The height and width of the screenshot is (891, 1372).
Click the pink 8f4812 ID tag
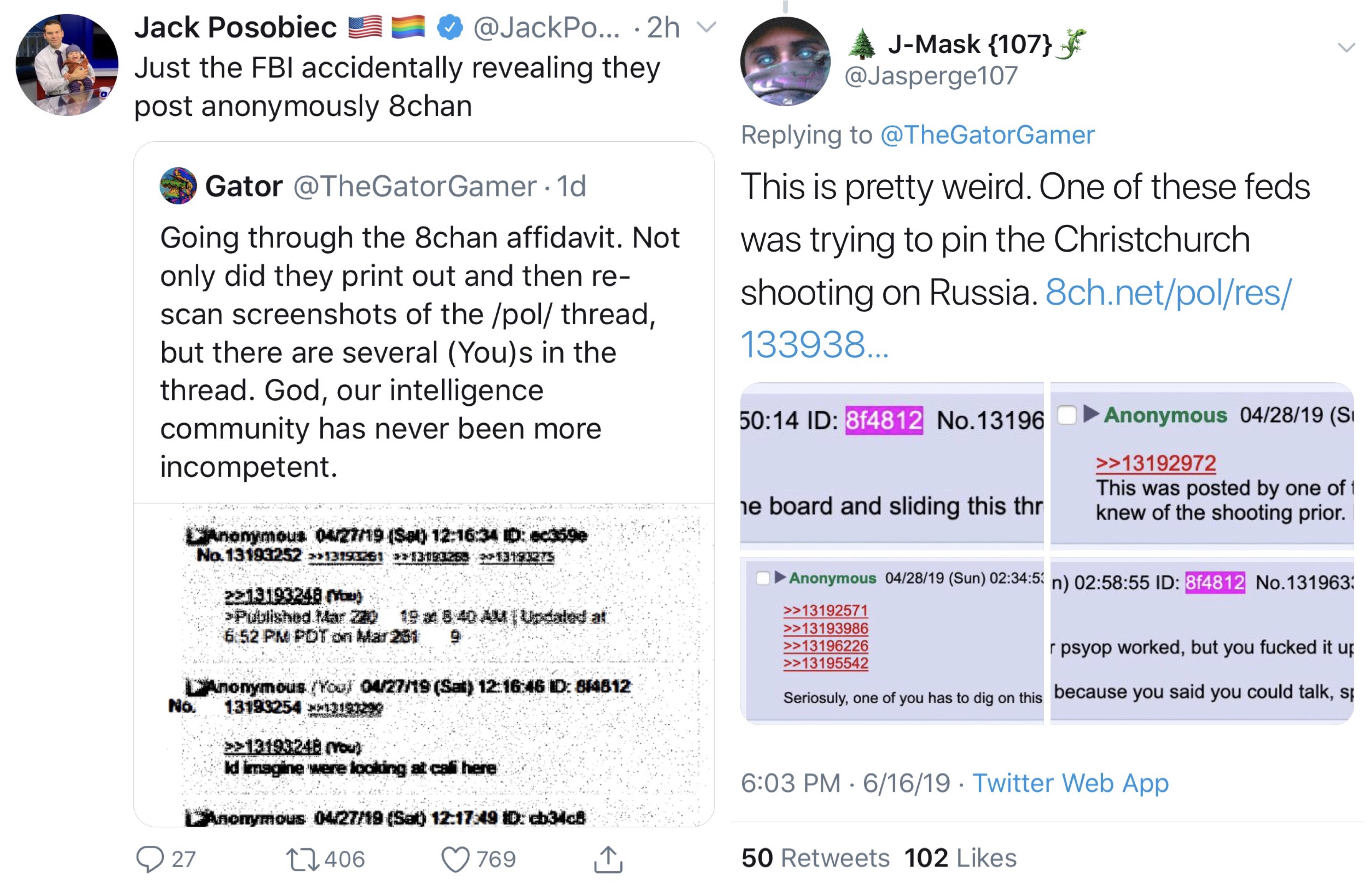(x=884, y=420)
